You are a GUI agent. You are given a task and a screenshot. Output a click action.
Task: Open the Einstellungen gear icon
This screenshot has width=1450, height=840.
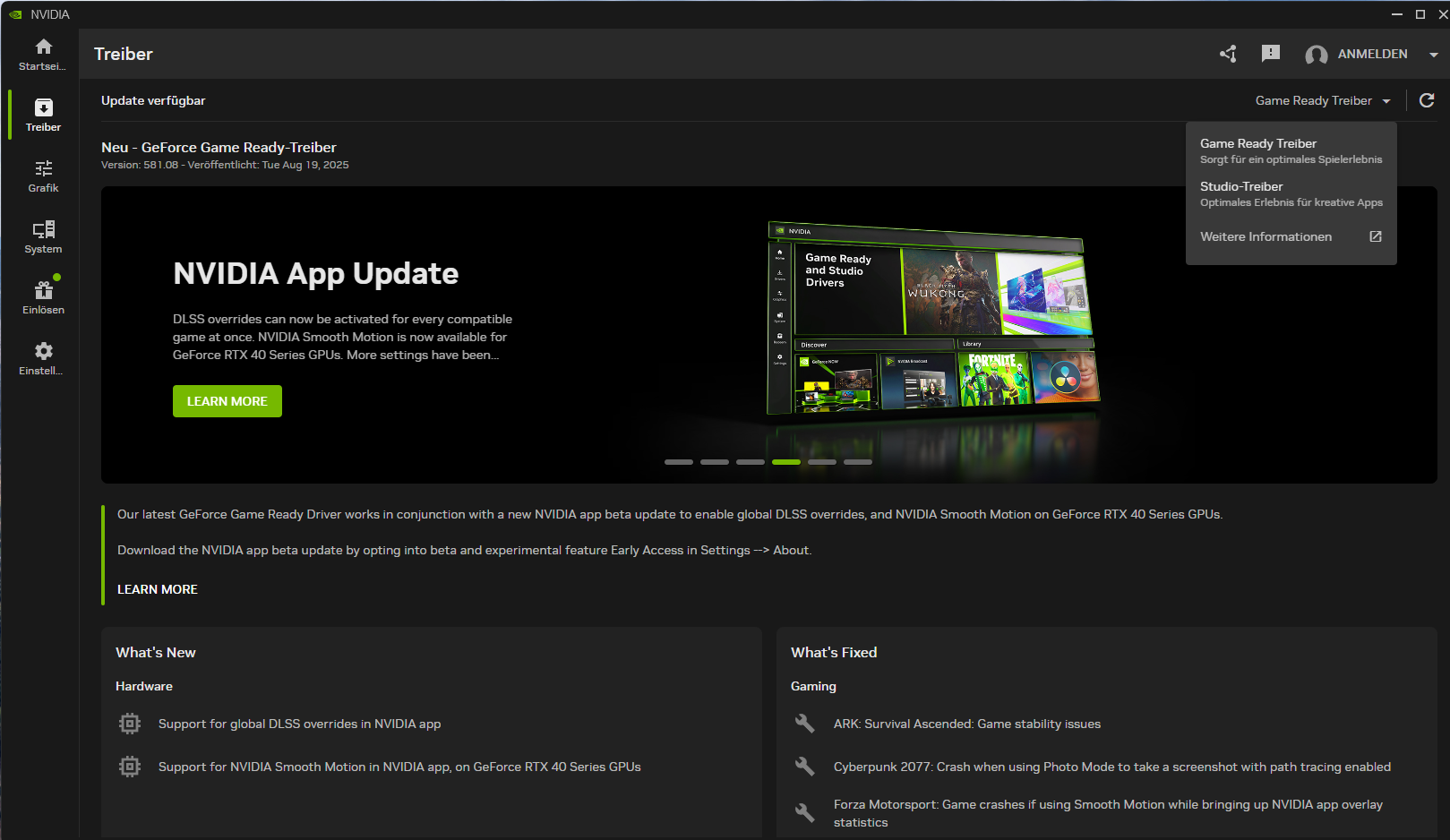pyautogui.click(x=43, y=351)
